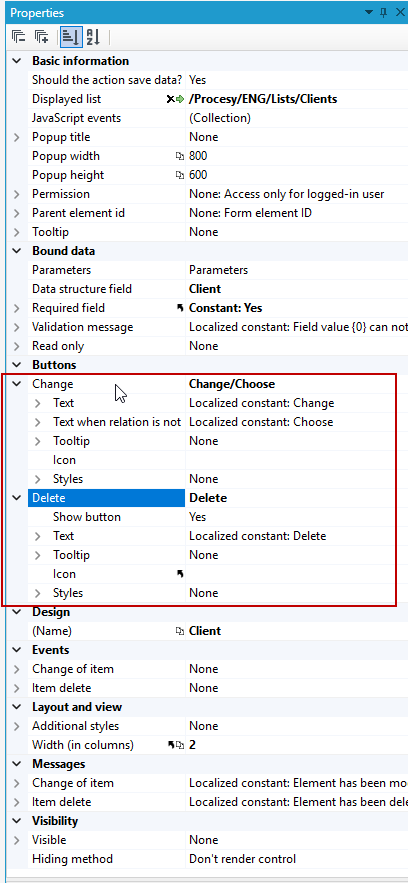The image size is (408, 883).
Task: Click the value 'Constant: Yes'
Action: point(225,308)
